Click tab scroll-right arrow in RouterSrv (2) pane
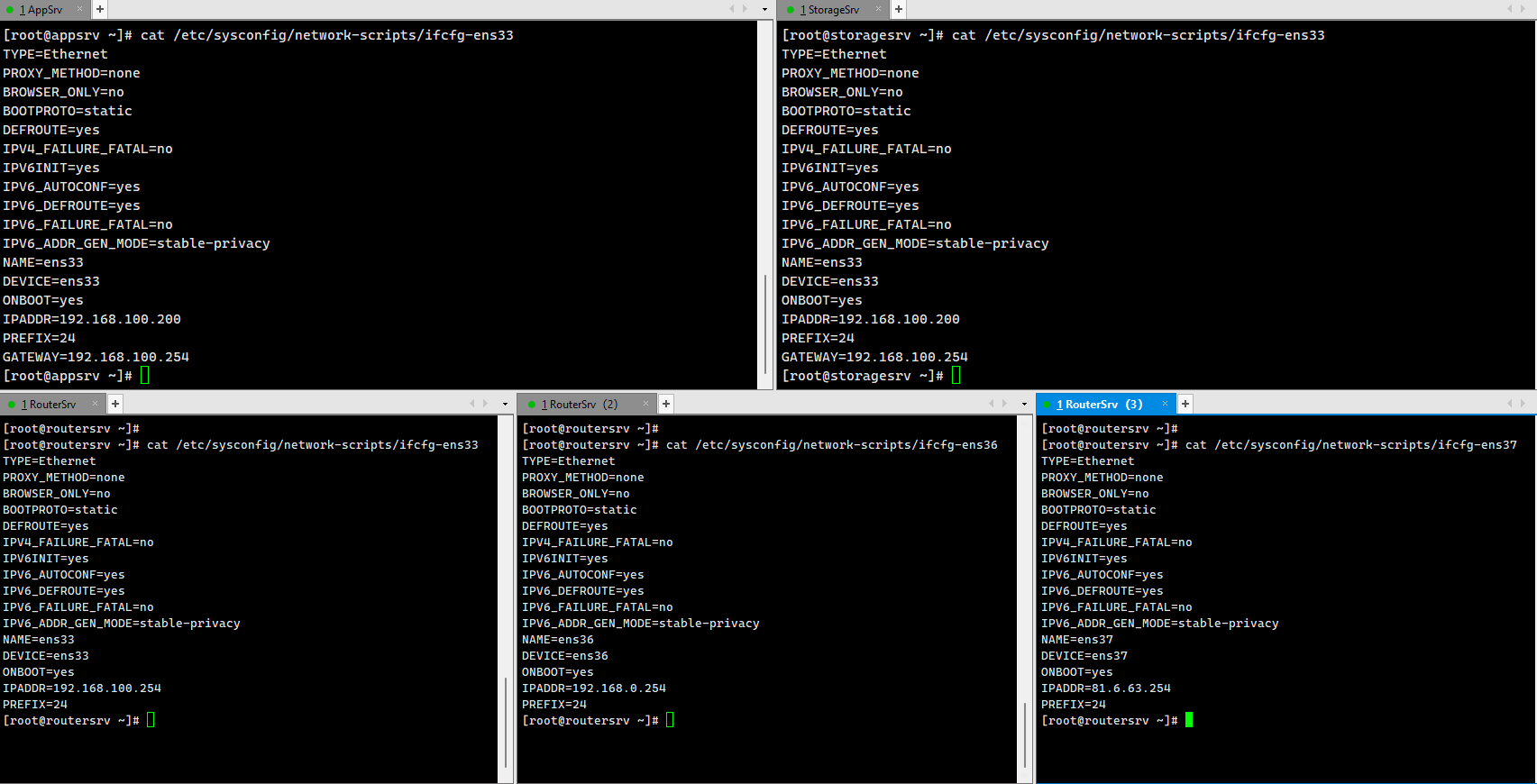Viewport: 1537px width, 784px height. coord(1004,404)
